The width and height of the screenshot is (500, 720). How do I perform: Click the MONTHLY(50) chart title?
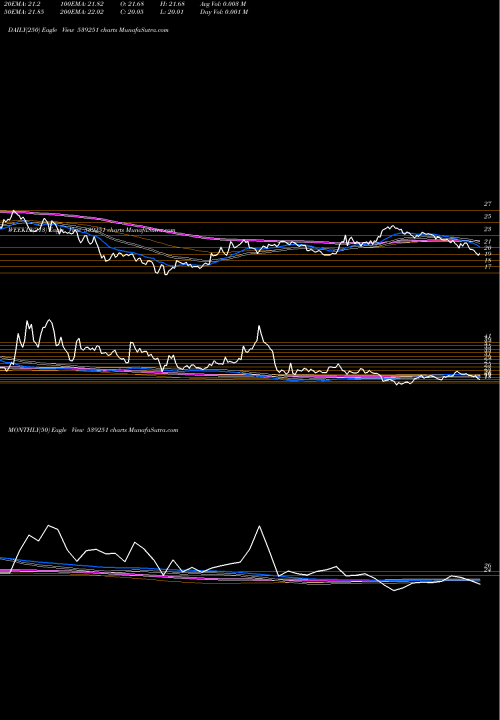(93, 430)
